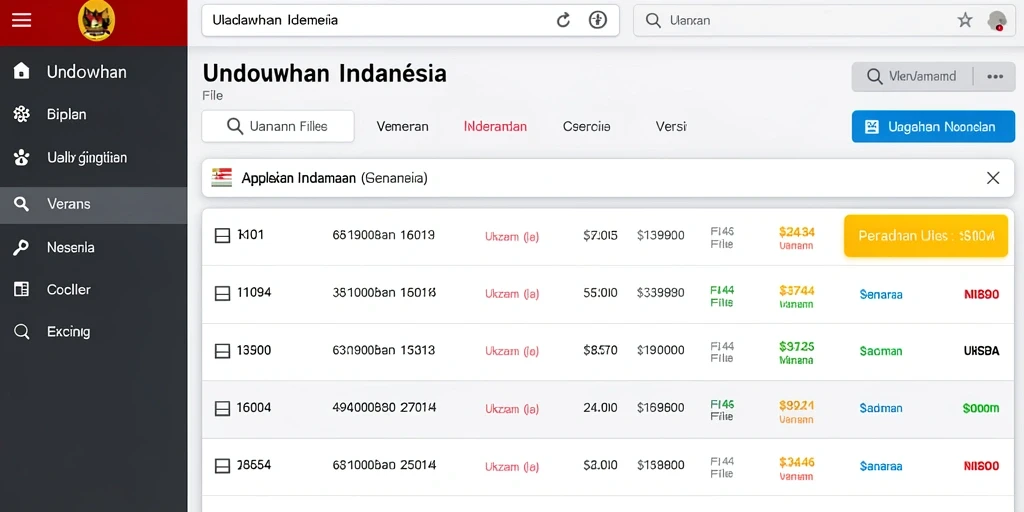Click Ukzam (la) in row 13900
1024x512 pixels.
click(511, 351)
